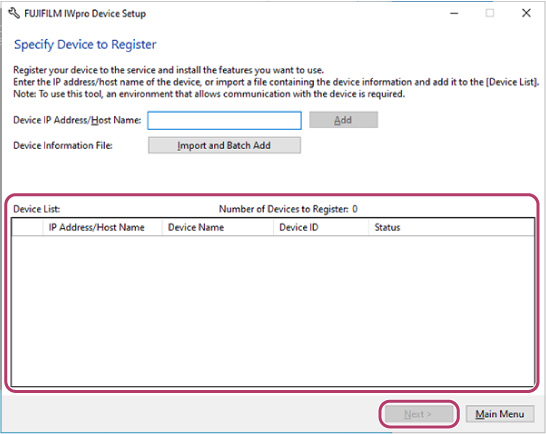Screen dimensions: 546x434
Task: Minimize the Device Setup window
Action: coord(454,14)
